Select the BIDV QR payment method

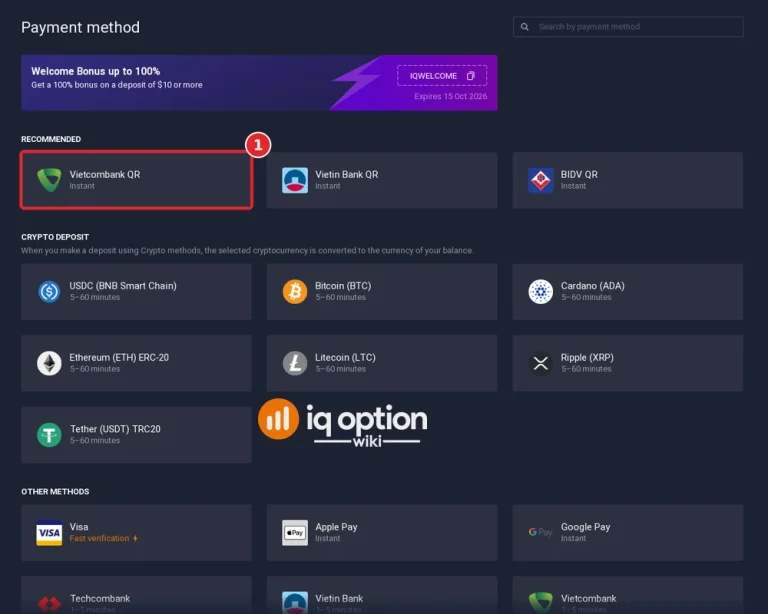tap(628, 180)
